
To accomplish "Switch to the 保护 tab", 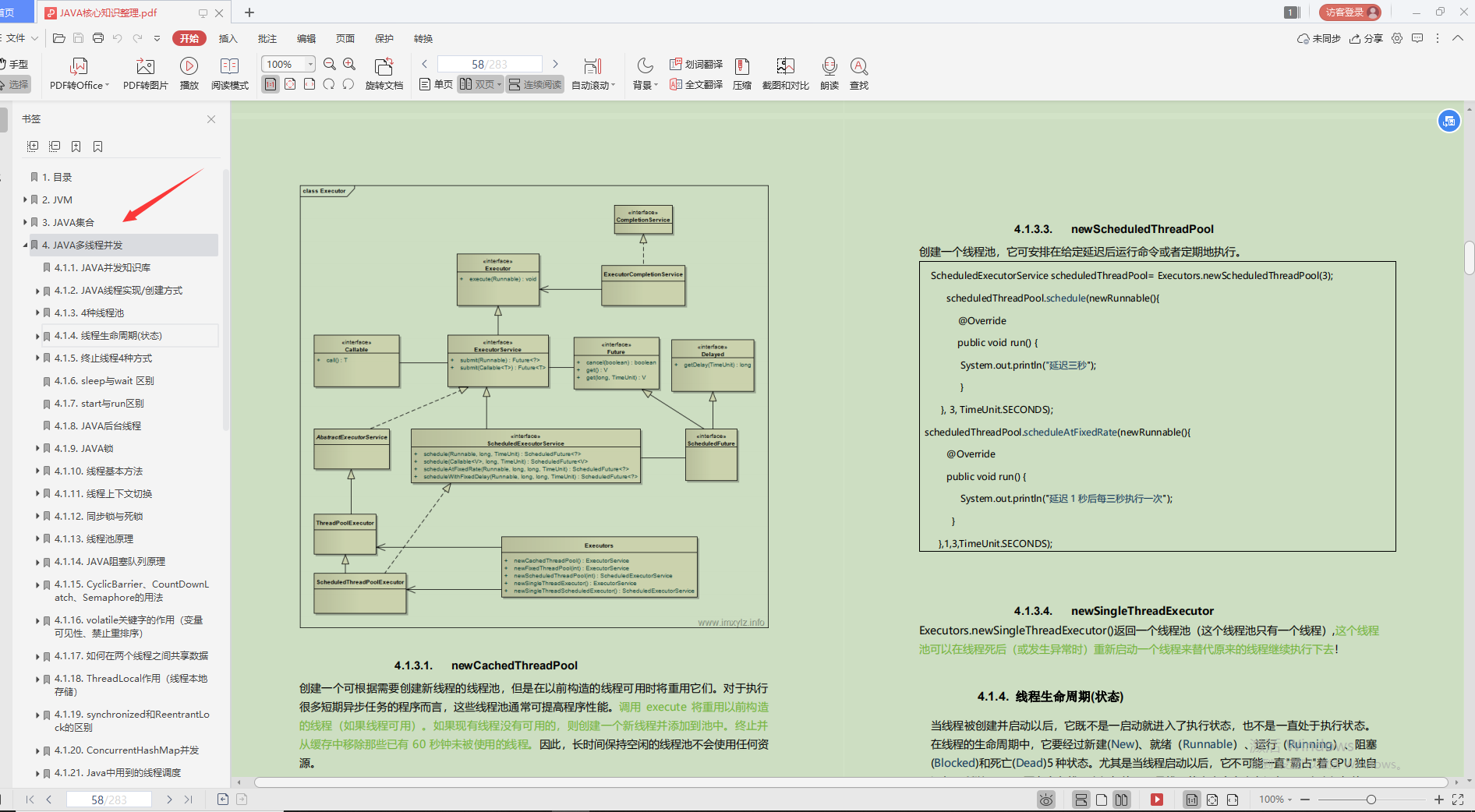I will (x=384, y=38).
